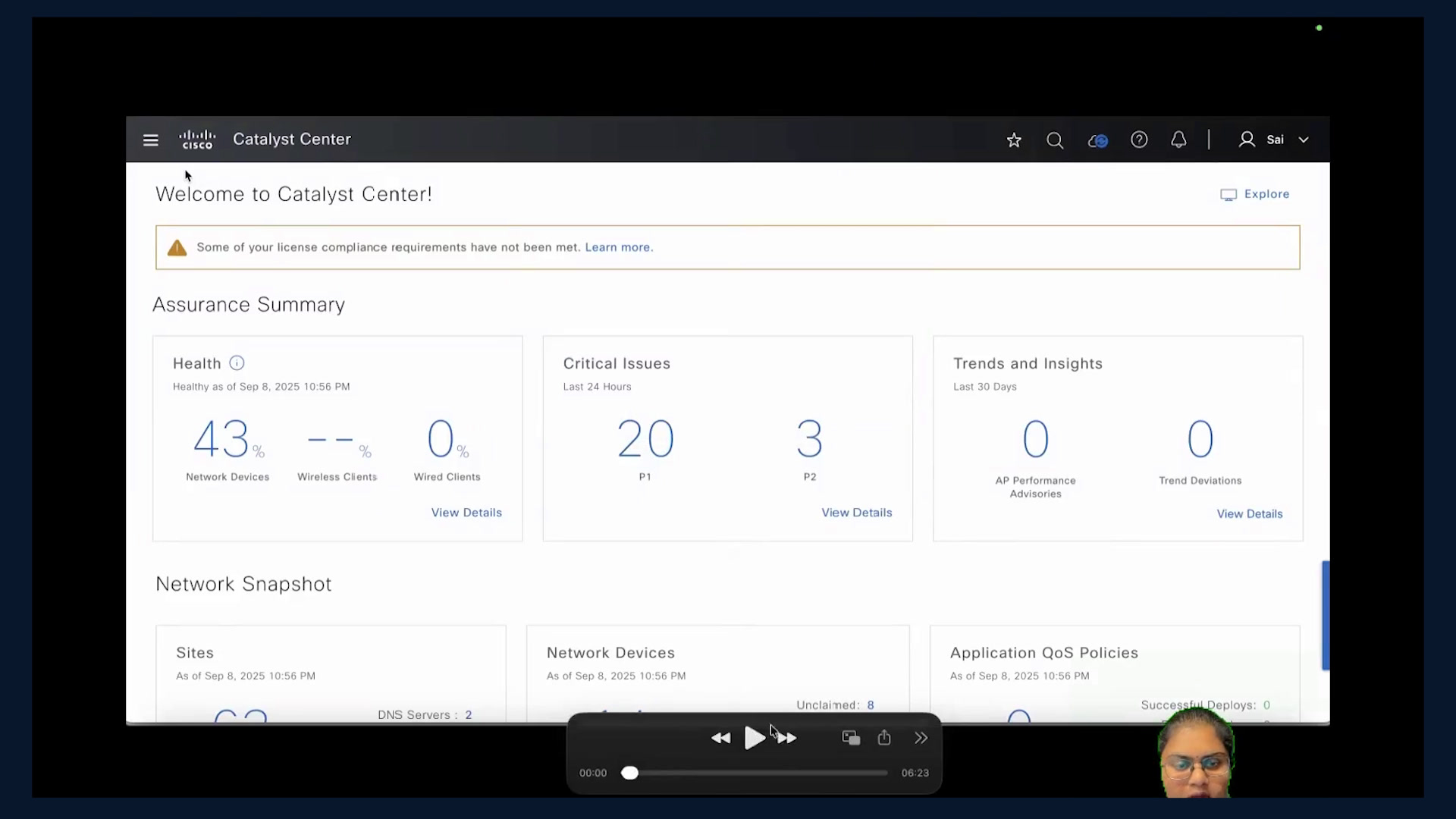Click the playback position knob
The width and height of the screenshot is (1456, 819).
click(x=629, y=773)
